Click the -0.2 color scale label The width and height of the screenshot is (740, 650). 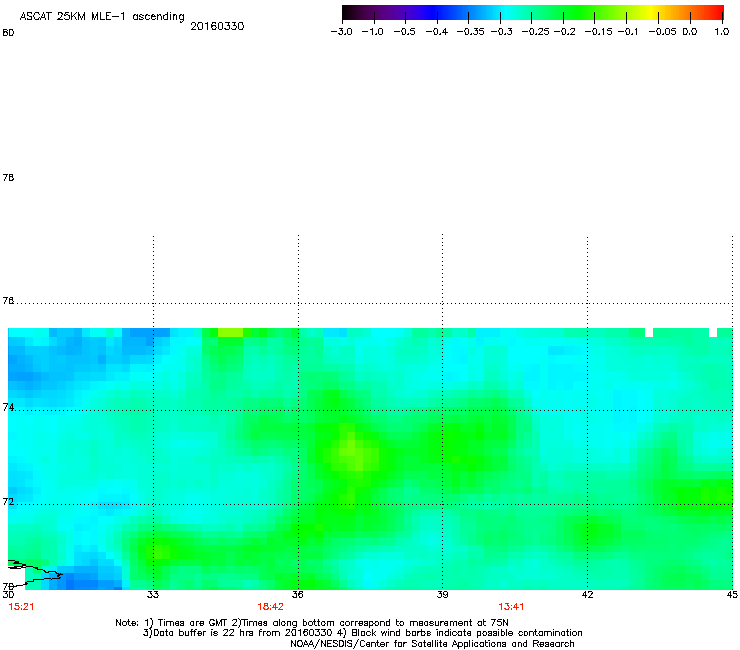564,32
